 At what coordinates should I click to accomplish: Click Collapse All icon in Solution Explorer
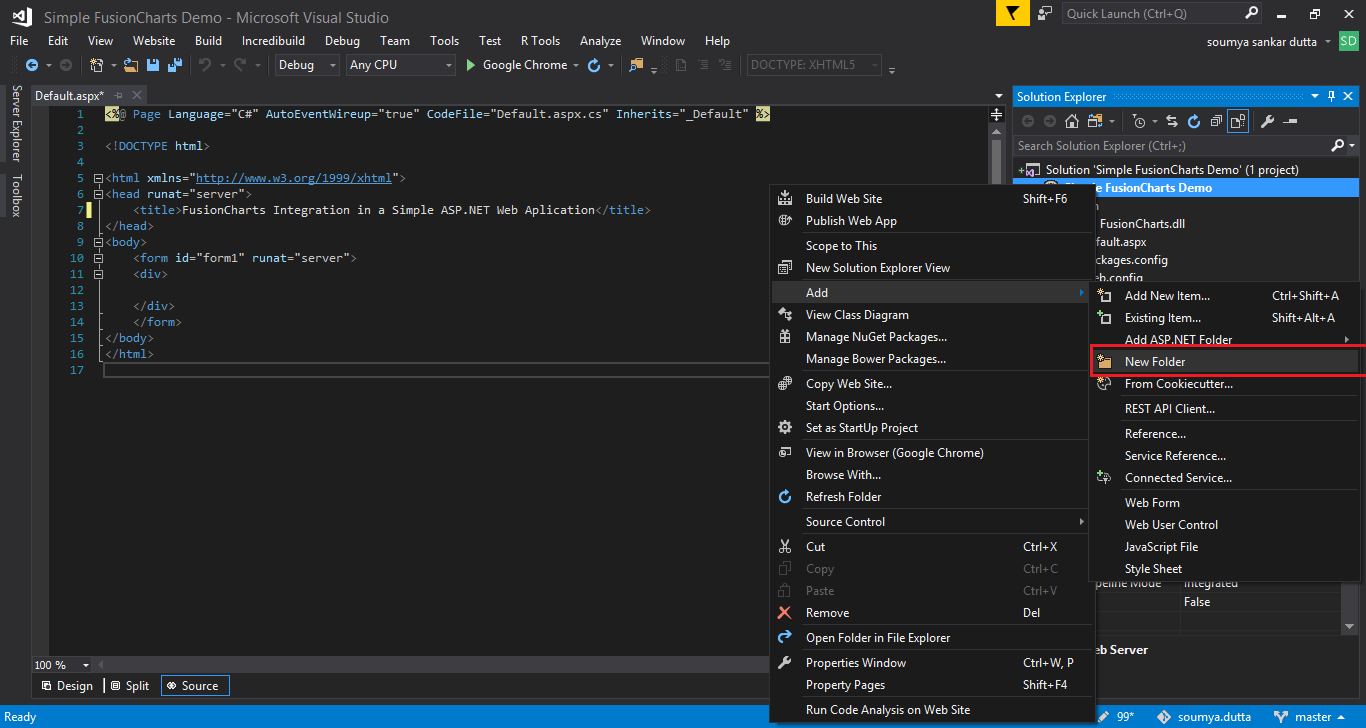pyautogui.click(x=1216, y=121)
